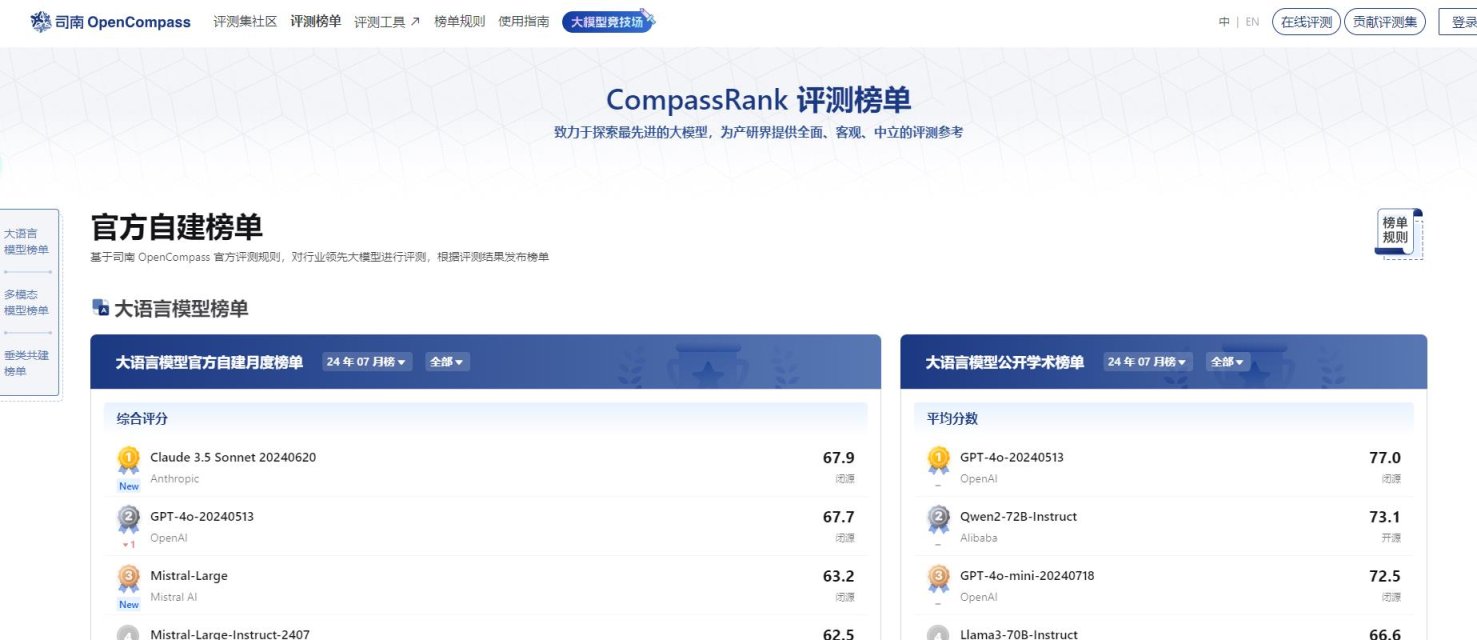Click the leaderboard icon before 大语言模型榜单 heading

100,309
